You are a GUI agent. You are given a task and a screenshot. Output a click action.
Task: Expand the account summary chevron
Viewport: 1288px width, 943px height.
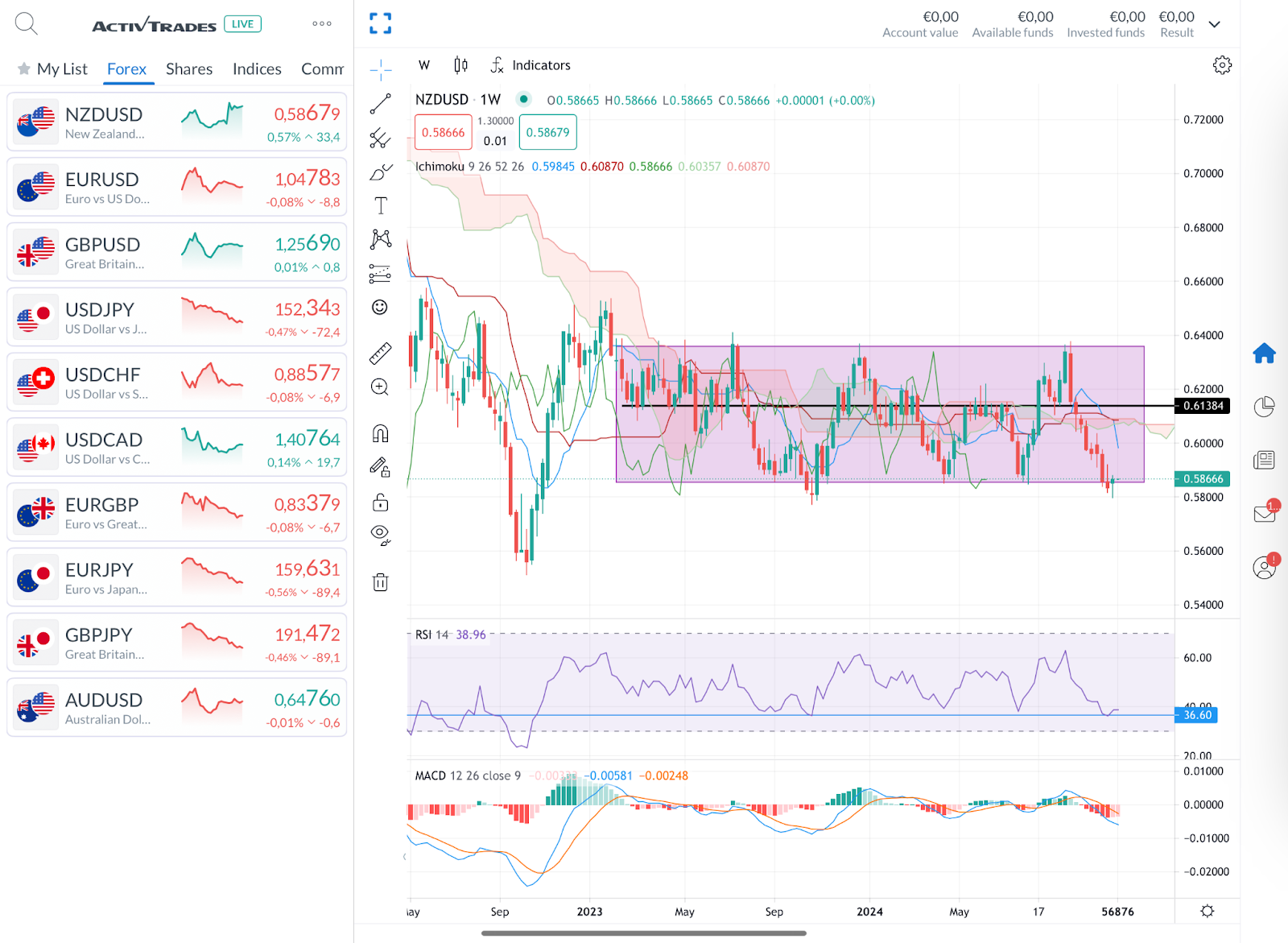pyautogui.click(x=1215, y=24)
